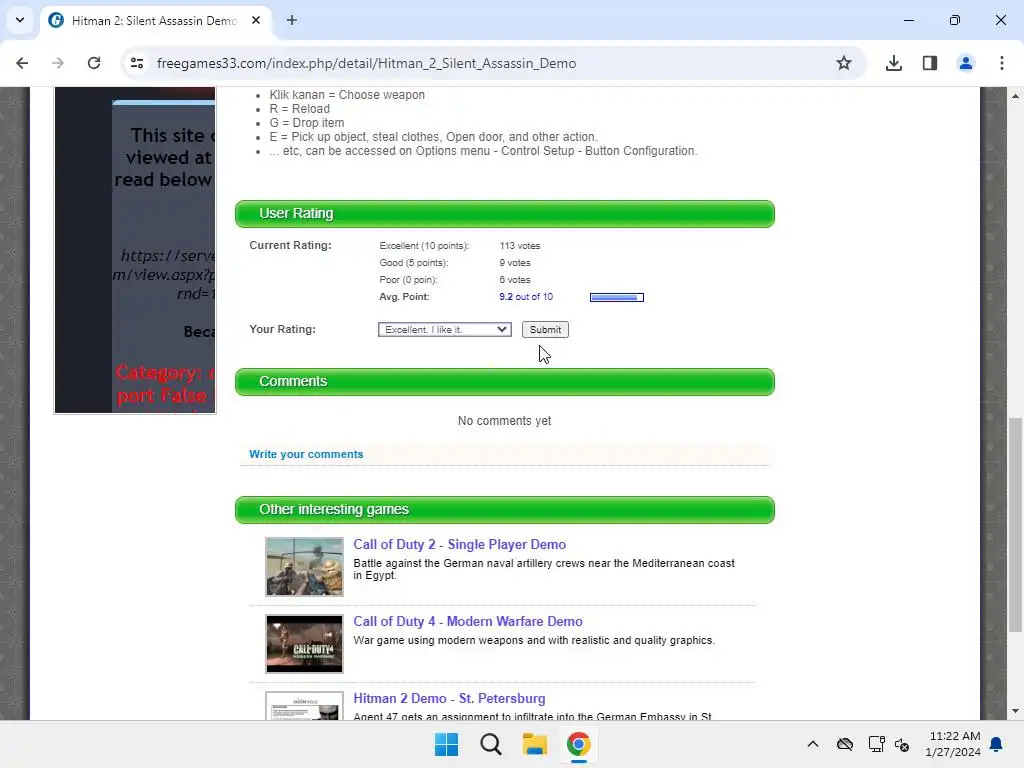Click the 113 votes text
Viewport: 1024px width, 768px height.
(x=520, y=246)
